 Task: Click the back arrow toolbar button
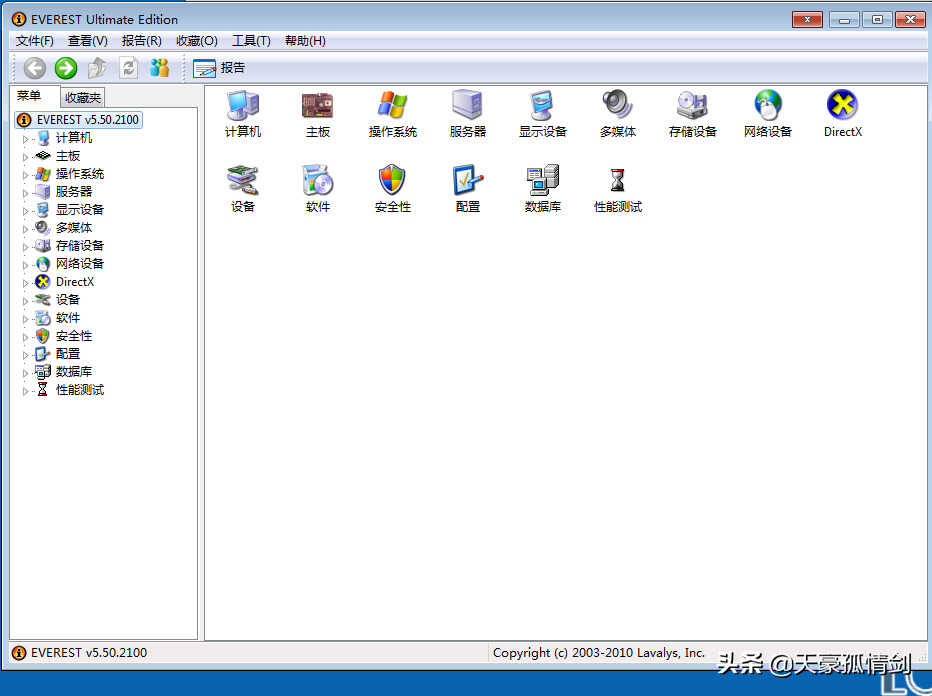click(34, 68)
